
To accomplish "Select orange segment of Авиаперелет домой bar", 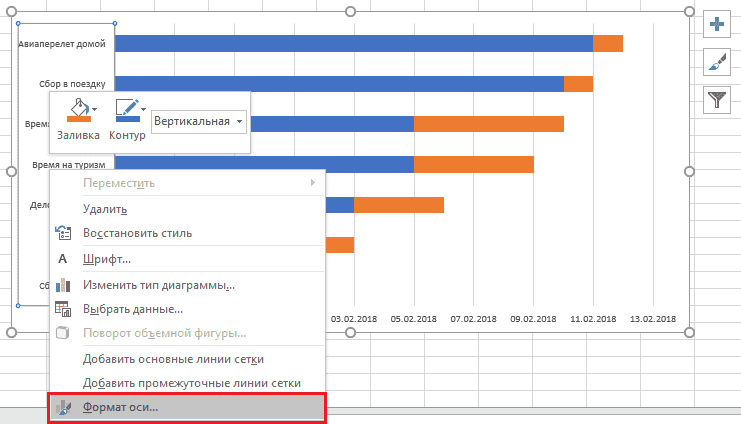I will pos(608,43).
